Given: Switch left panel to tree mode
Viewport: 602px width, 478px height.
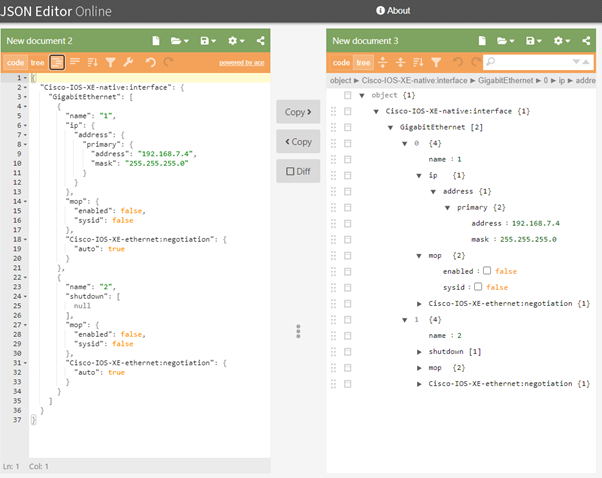Looking at the screenshot, I should coord(37,63).
